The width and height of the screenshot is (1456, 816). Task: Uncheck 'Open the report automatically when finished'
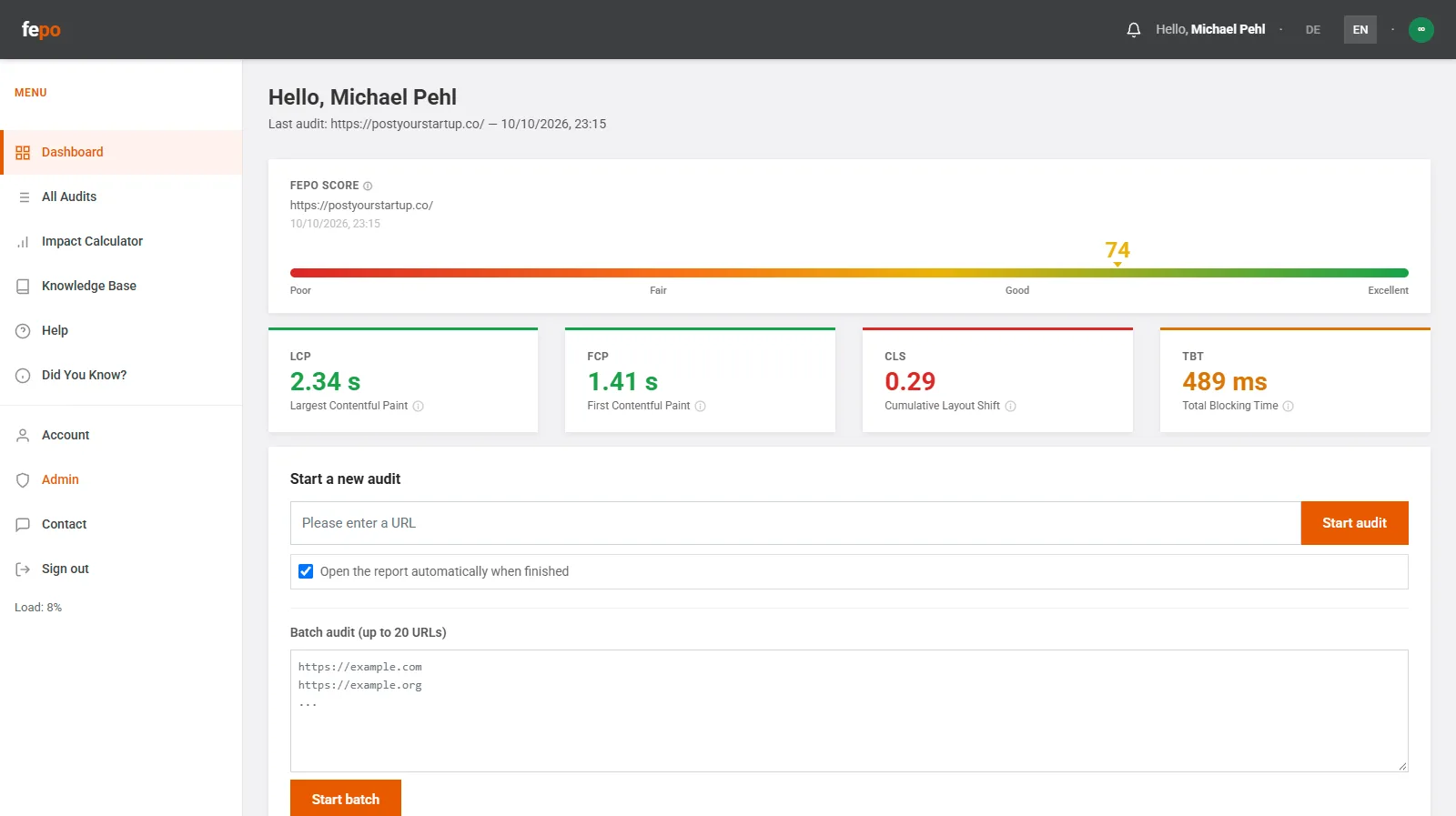(306, 571)
